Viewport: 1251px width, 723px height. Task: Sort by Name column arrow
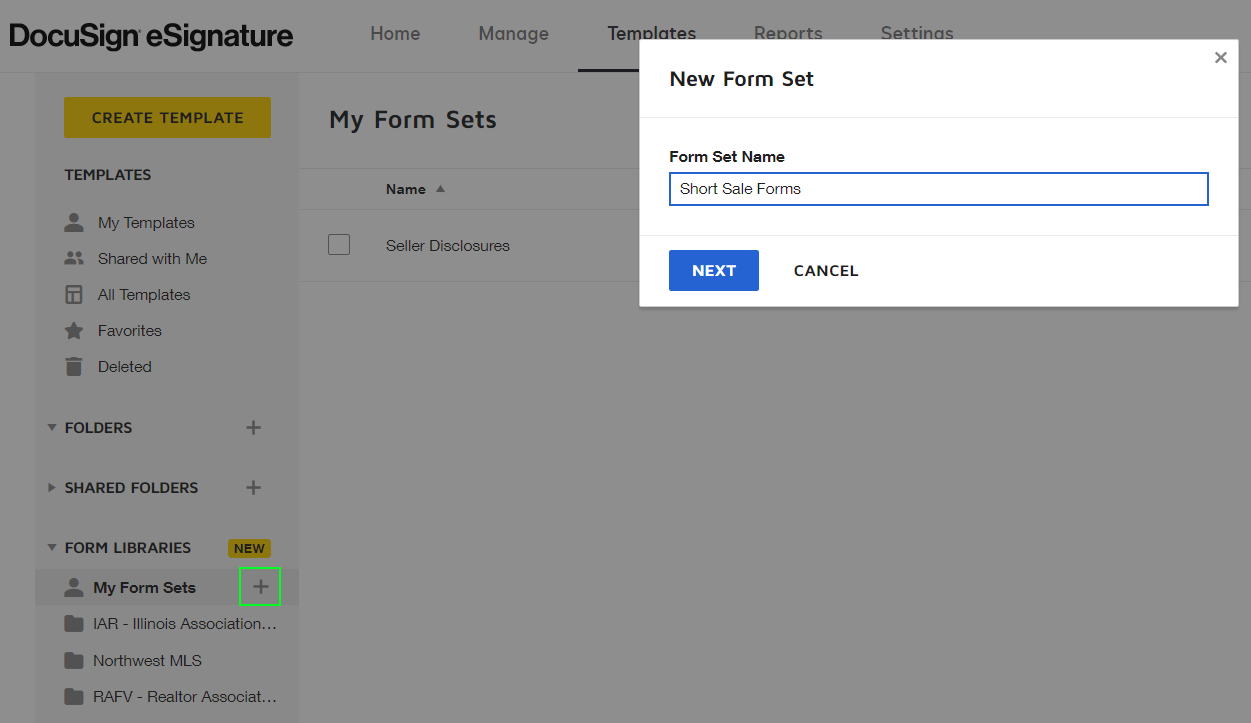coord(441,189)
